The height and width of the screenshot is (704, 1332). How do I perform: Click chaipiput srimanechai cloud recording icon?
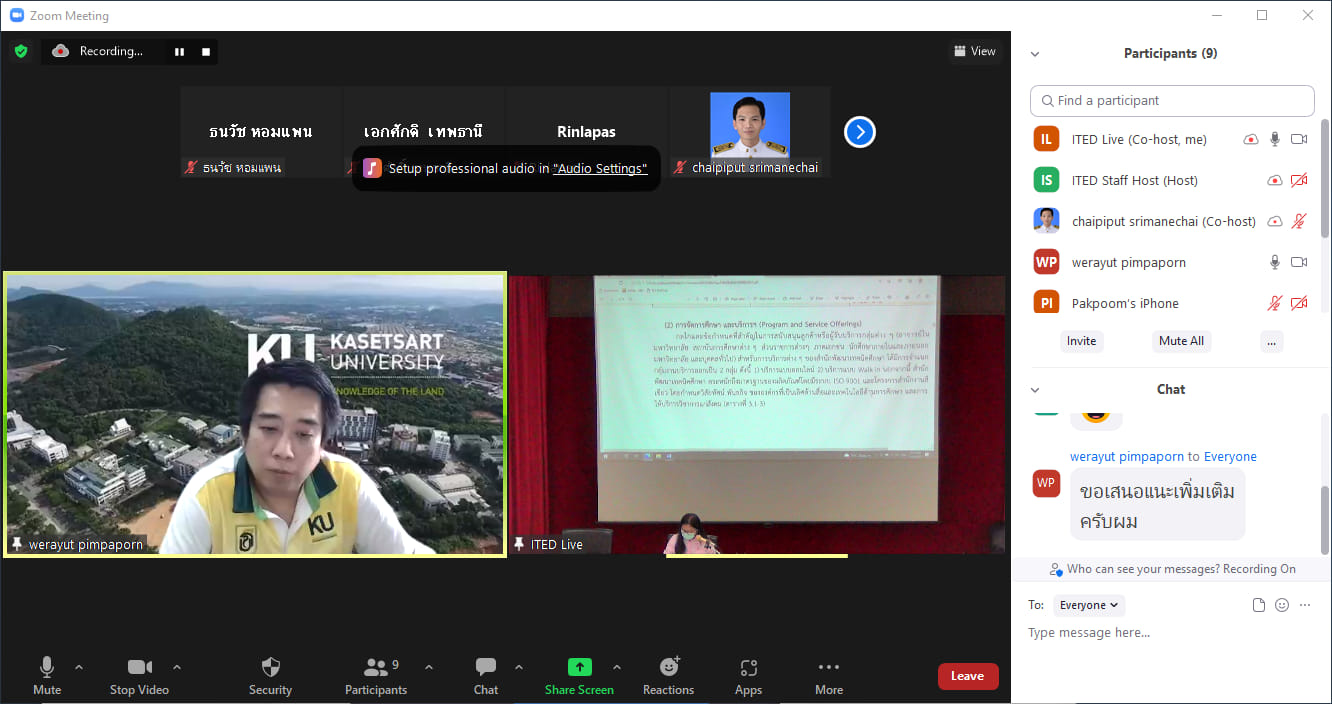1275,222
